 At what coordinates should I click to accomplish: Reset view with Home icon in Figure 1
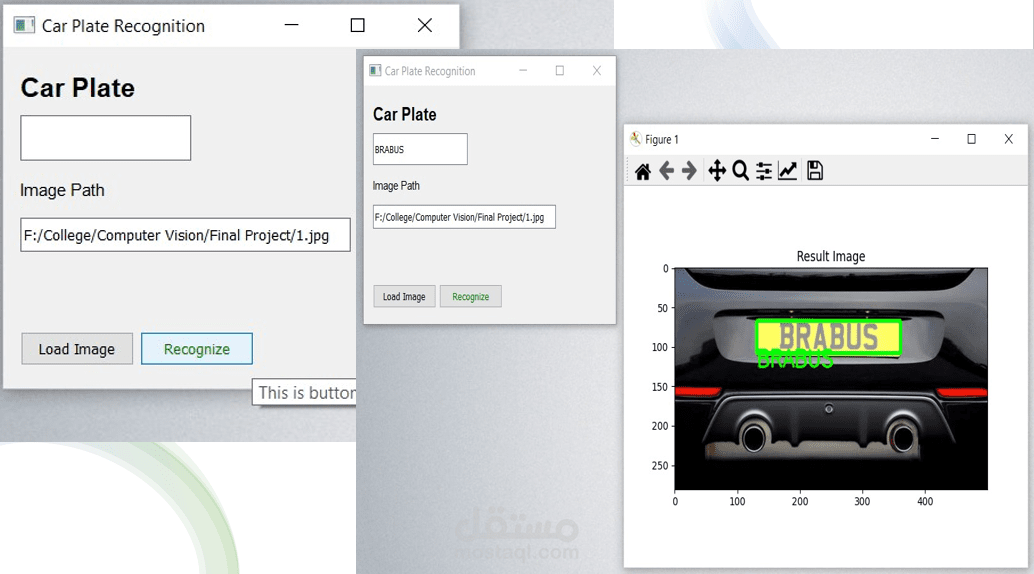click(643, 172)
